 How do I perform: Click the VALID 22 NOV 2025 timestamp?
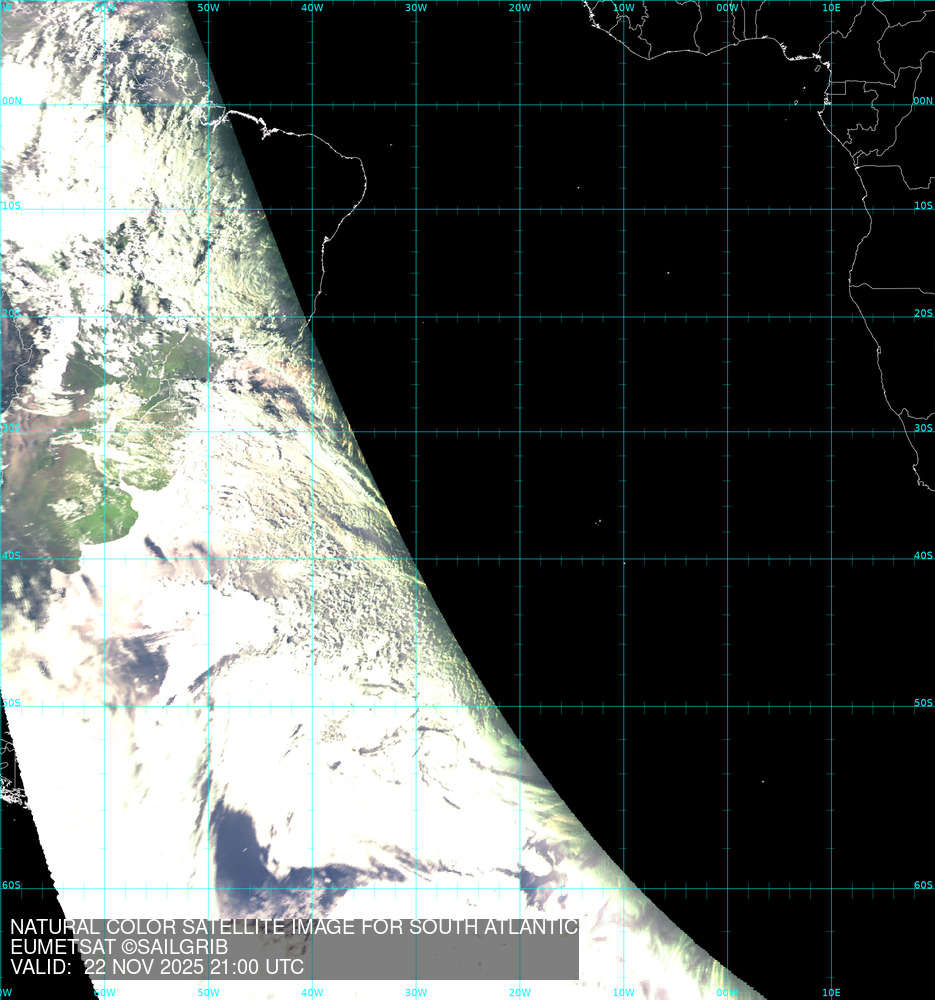pyautogui.click(x=157, y=967)
